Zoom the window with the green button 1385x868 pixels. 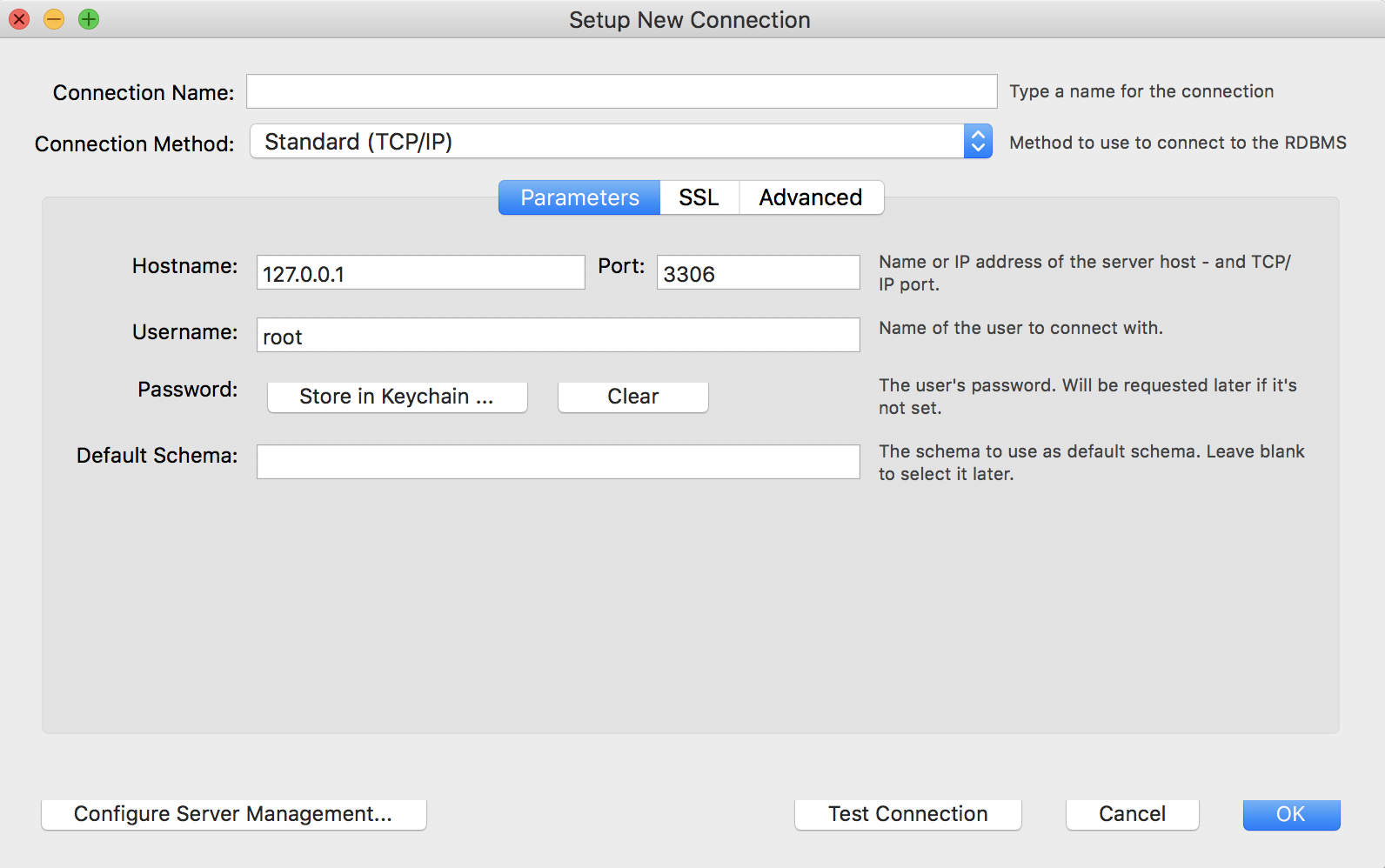click(89, 19)
